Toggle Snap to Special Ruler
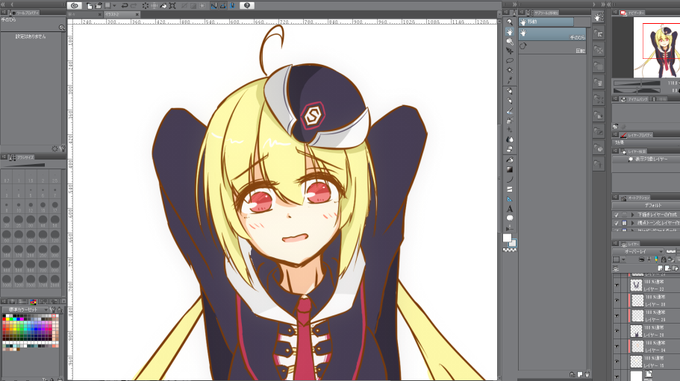The height and width of the screenshot is (381, 680). [223, 6]
